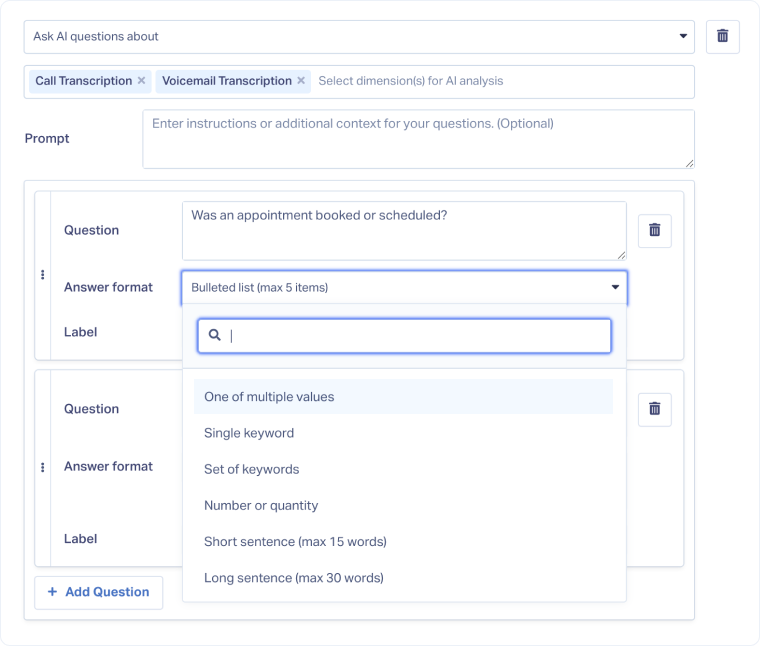The image size is (760, 646).
Task: Focus the Prompt instructions text area
Action: (418, 139)
